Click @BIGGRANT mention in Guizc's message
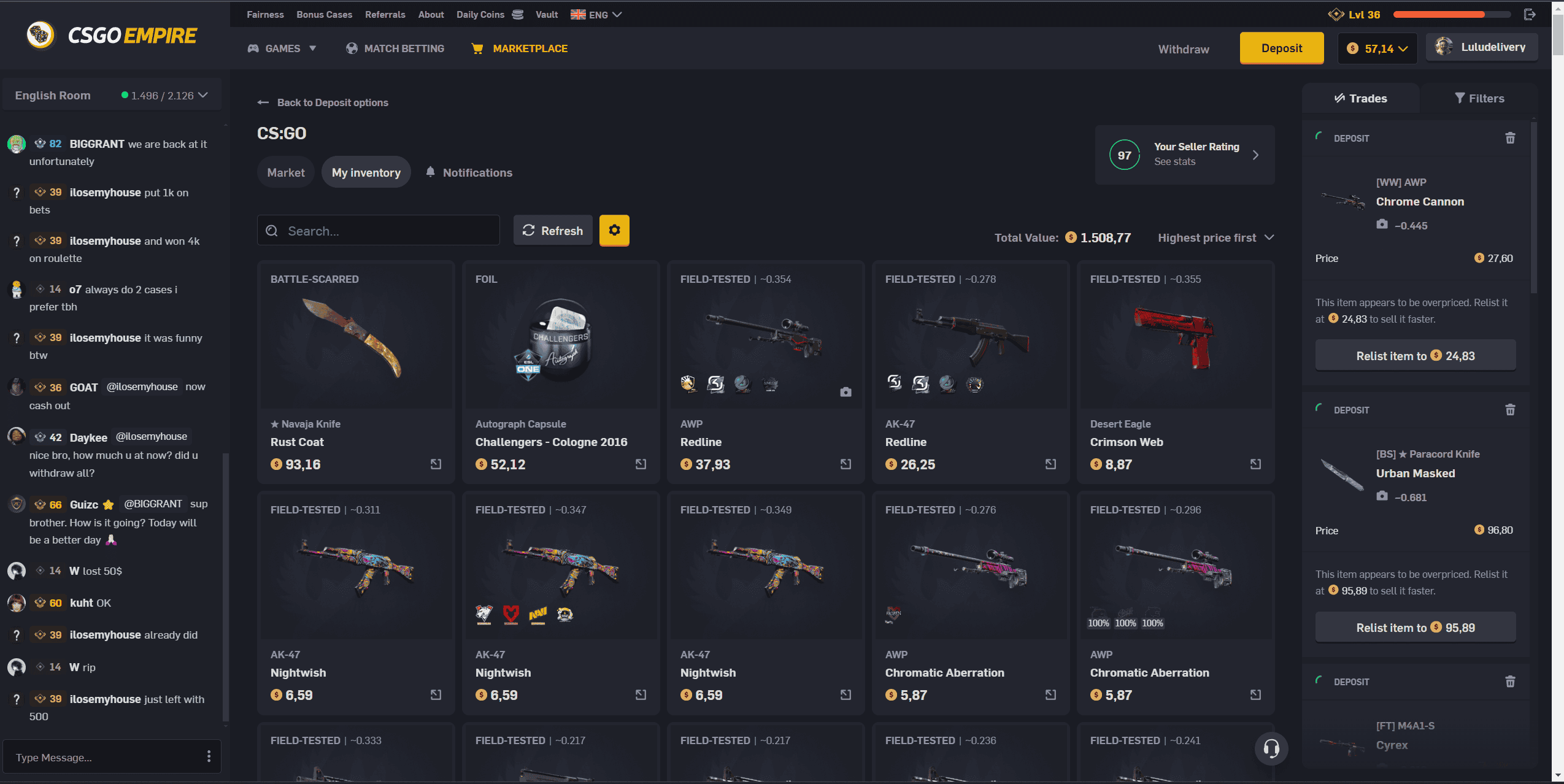This screenshot has width=1564, height=784. pos(153,504)
